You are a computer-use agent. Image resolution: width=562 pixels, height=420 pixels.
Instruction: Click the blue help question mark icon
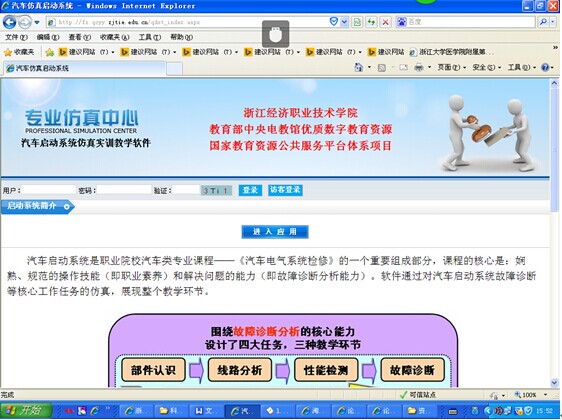(545, 67)
